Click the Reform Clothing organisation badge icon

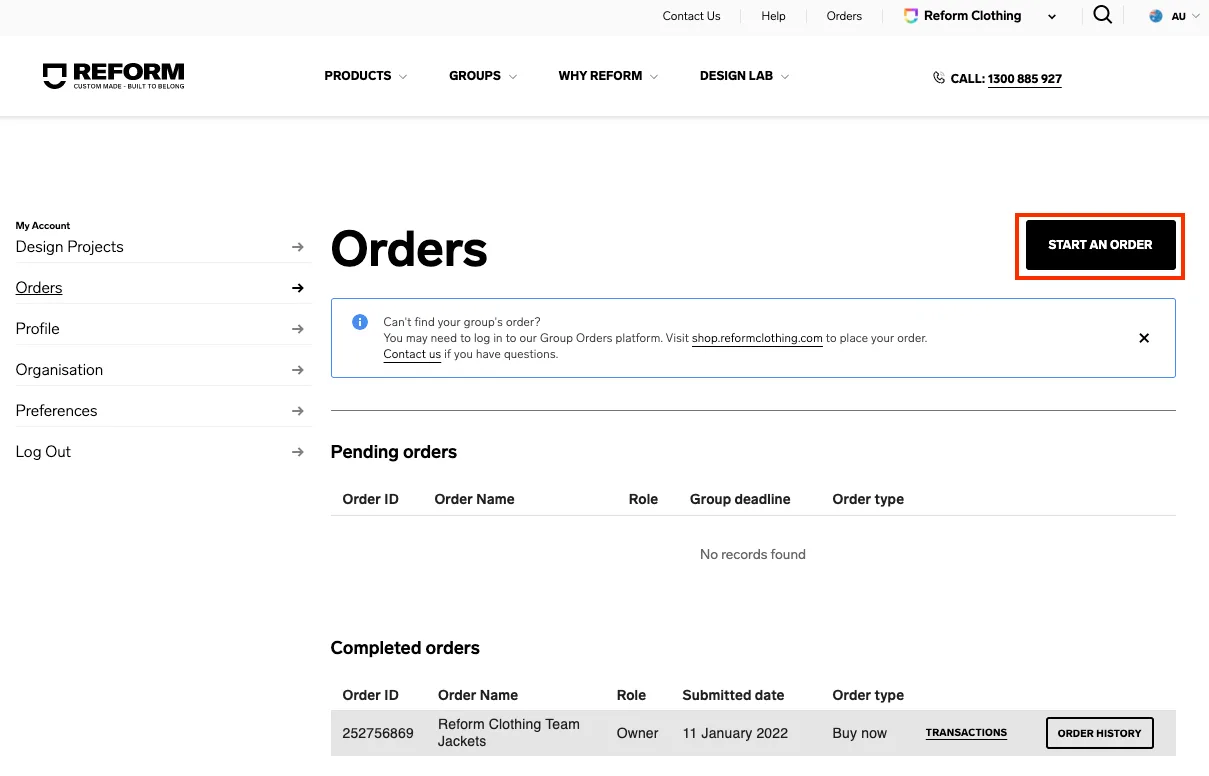click(910, 16)
